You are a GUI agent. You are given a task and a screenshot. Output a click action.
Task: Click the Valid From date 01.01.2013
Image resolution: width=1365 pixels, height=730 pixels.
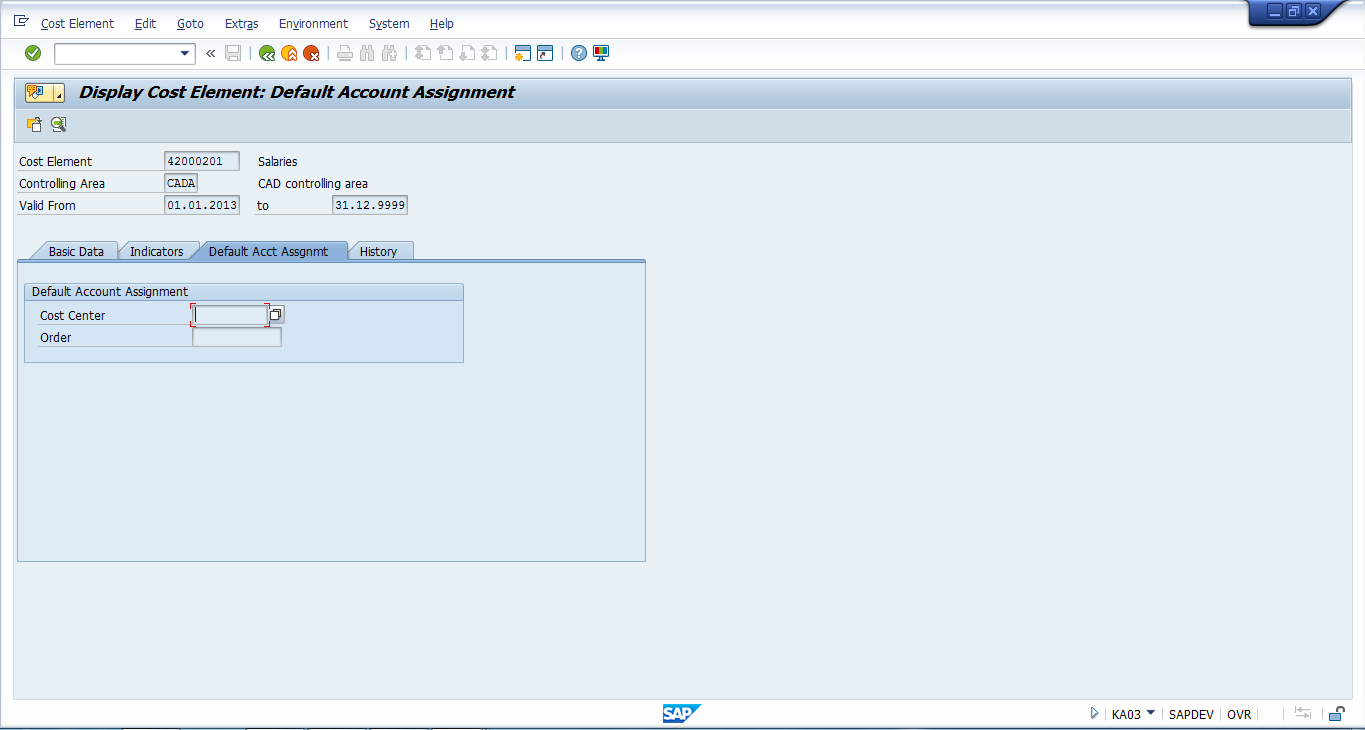(201, 205)
